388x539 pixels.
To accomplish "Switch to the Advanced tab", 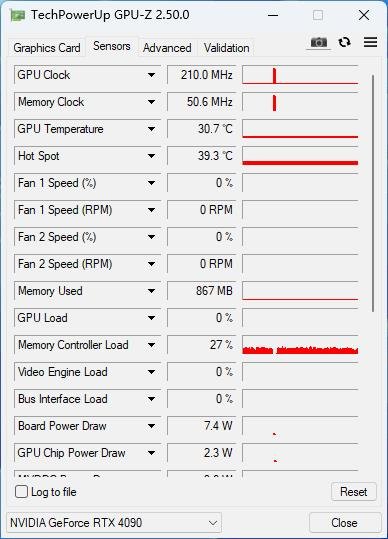I will pyautogui.click(x=167, y=48).
